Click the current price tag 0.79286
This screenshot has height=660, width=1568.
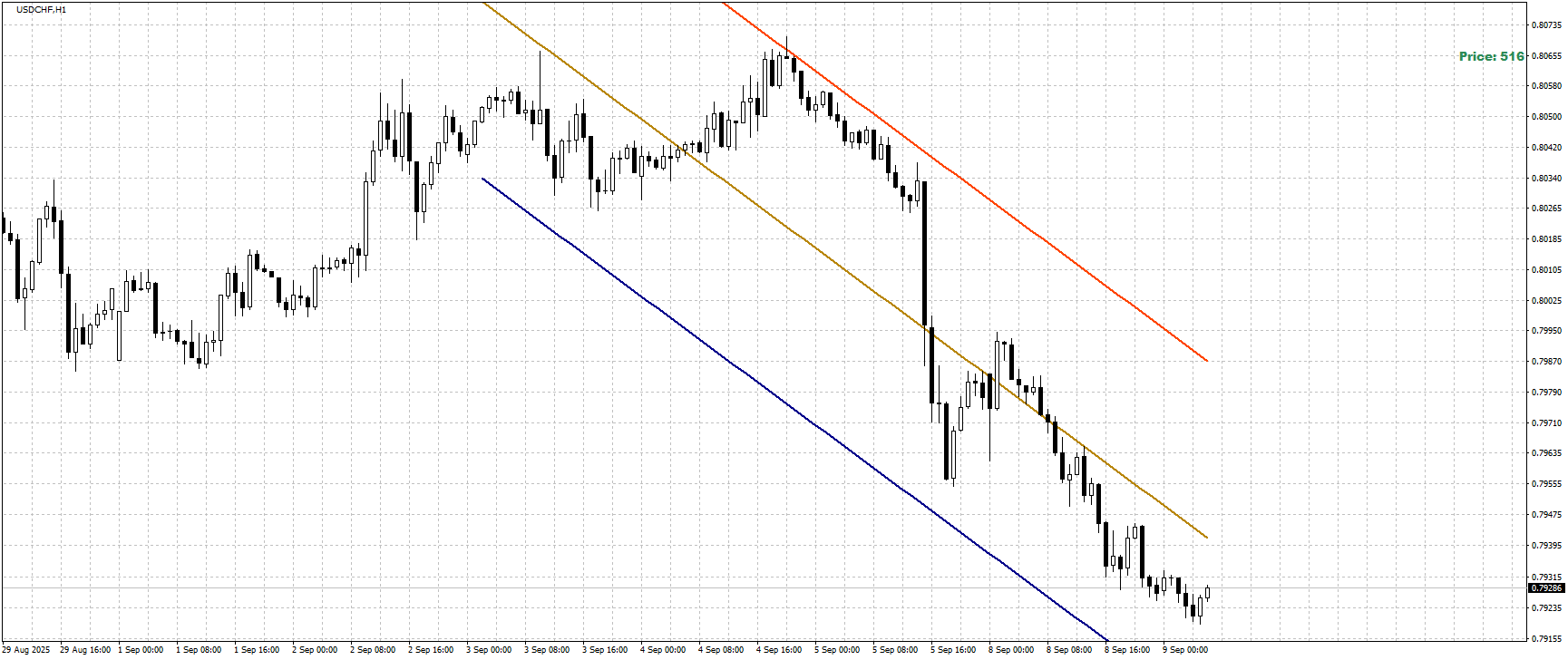tap(1546, 588)
